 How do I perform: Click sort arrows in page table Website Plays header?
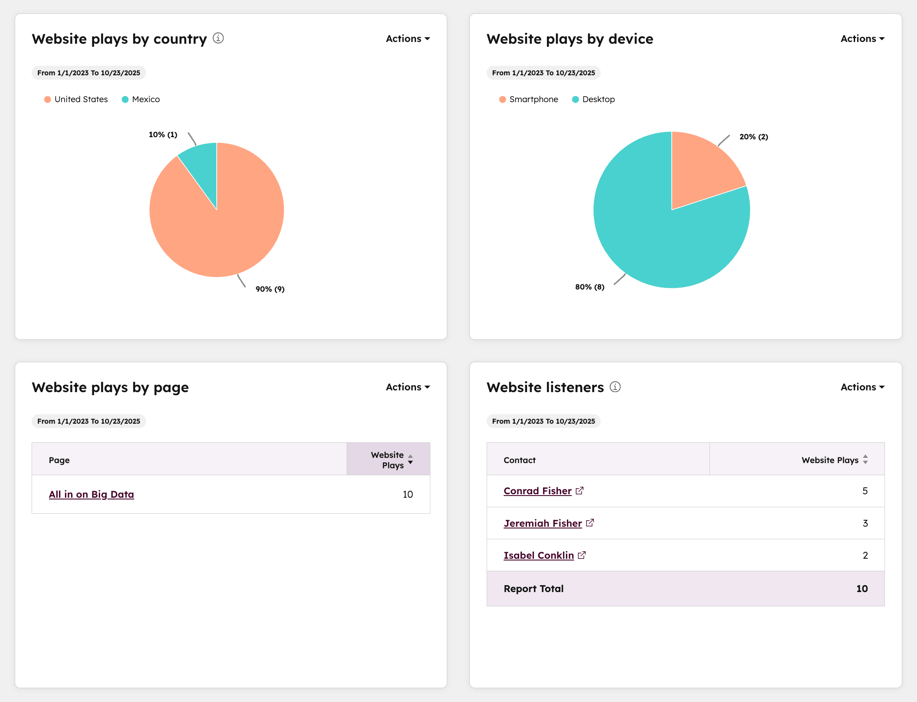[x=410, y=460]
